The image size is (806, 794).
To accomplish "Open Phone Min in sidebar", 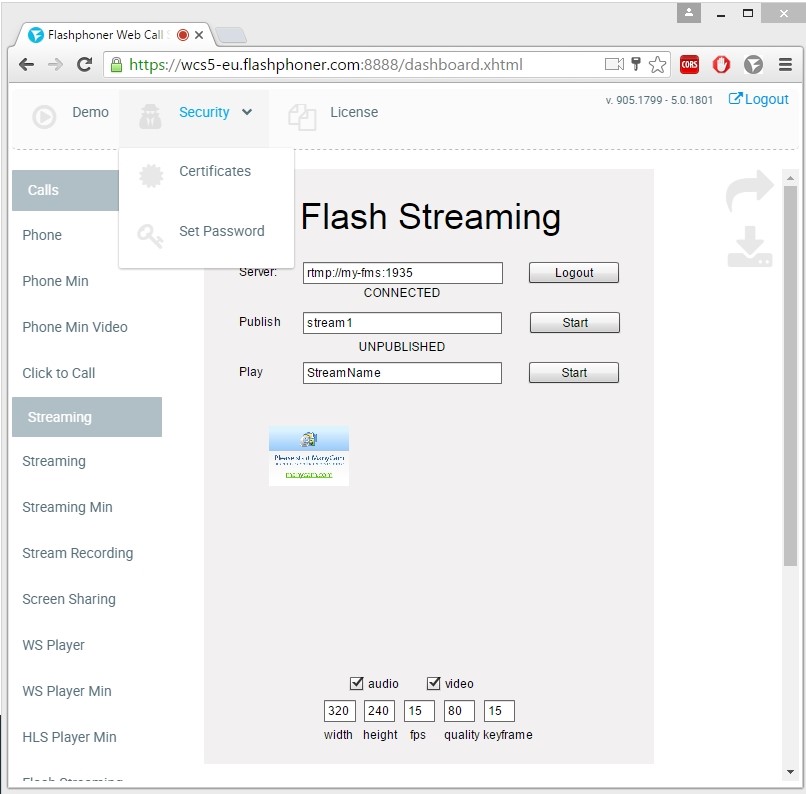I will pyautogui.click(x=56, y=281).
